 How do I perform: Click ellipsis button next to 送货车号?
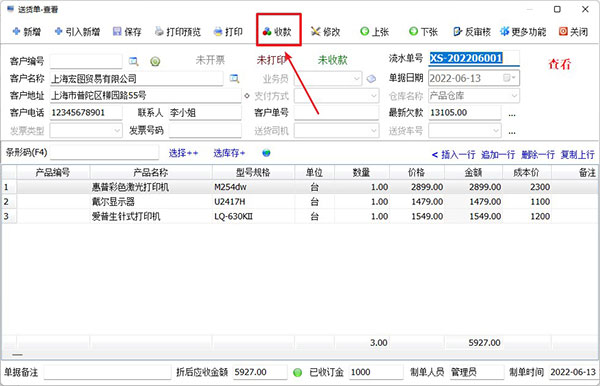click(512, 131)
